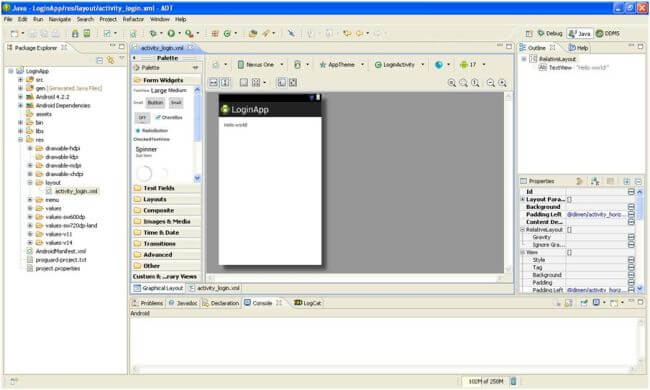Expand the src folder in Package Explorer
The height and width of the screenshot is (390, 650).
20,80
